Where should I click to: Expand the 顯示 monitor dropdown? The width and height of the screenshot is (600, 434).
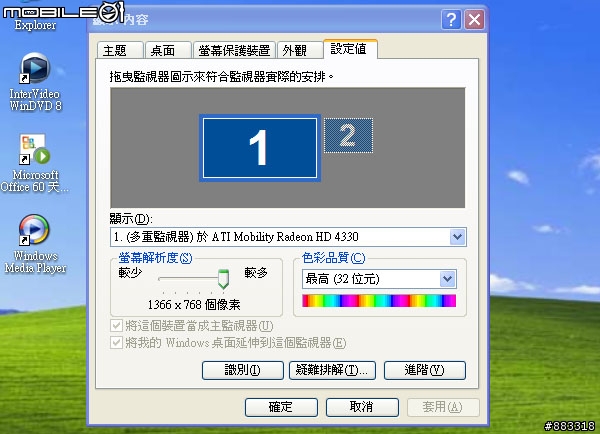457,237
